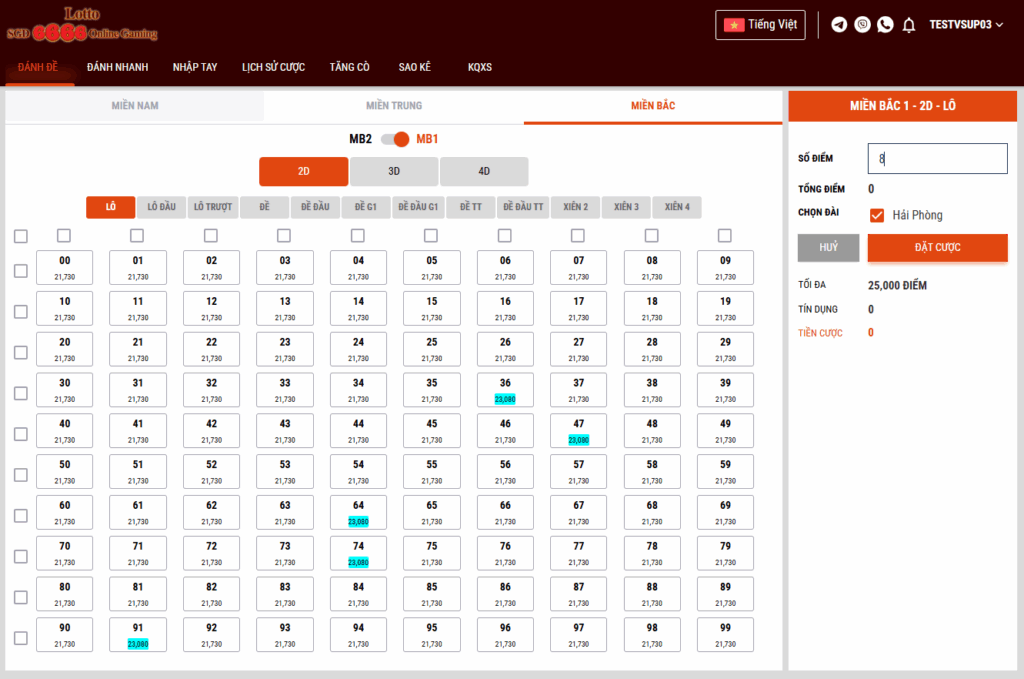Uncheck the Hải Phòng station checkbox
The height and width of the screenshot is (679, 1024).
pyautogui.click(x=876, y=215)
